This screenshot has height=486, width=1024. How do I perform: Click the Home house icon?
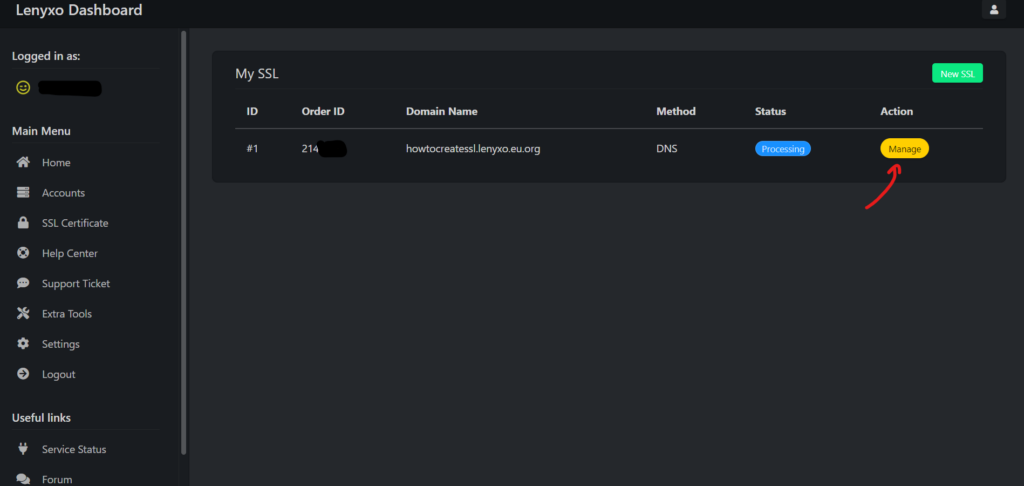click(23, 163)
